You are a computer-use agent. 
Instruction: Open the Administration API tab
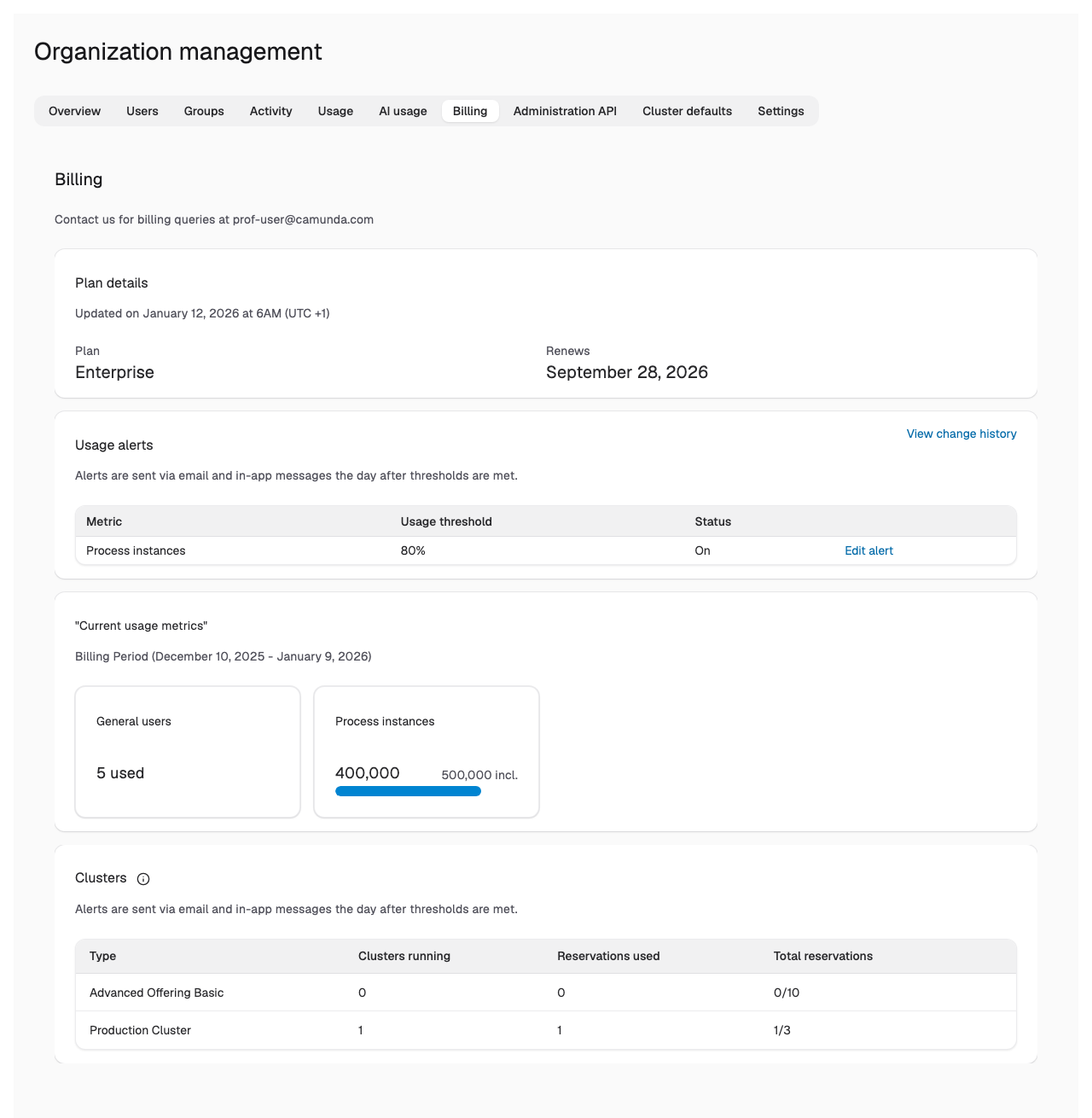pyautogui.click(x=565, y=111)
